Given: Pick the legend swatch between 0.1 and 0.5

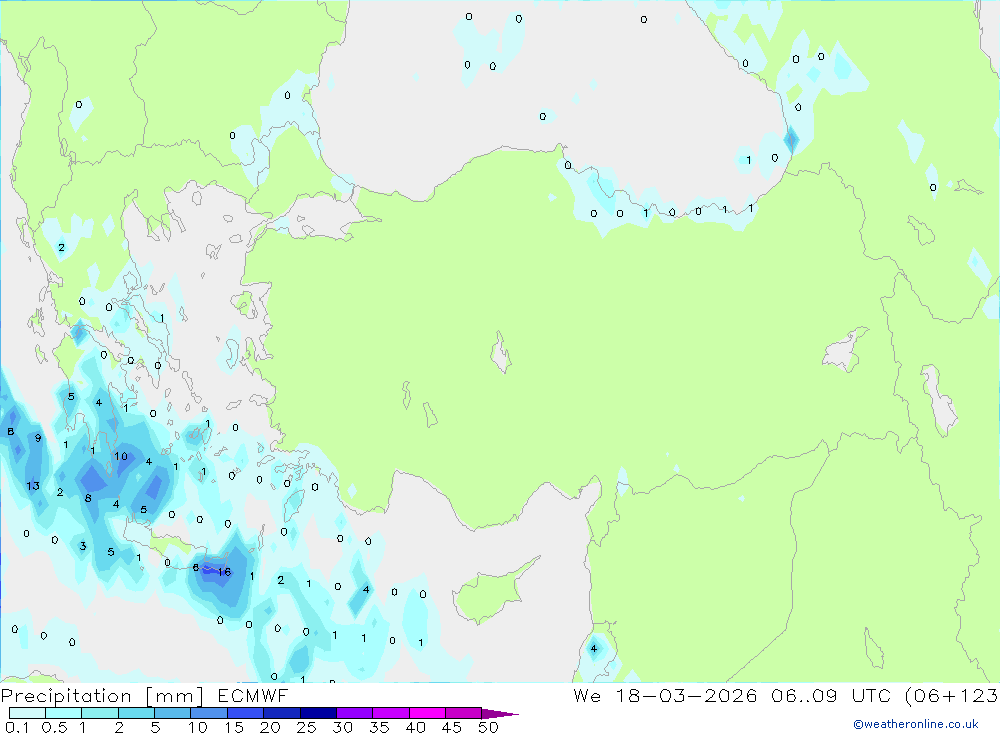Looking at the screenshot, I should point(27,713).
